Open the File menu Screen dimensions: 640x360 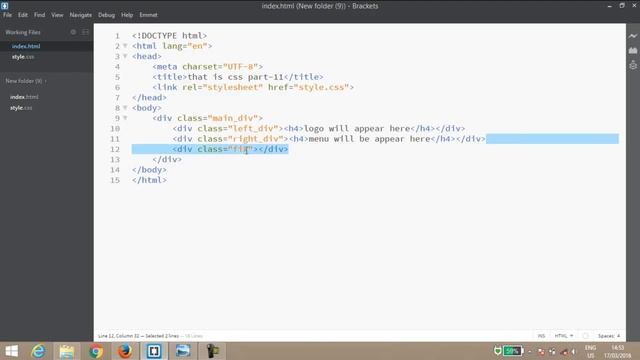[7, 15]
